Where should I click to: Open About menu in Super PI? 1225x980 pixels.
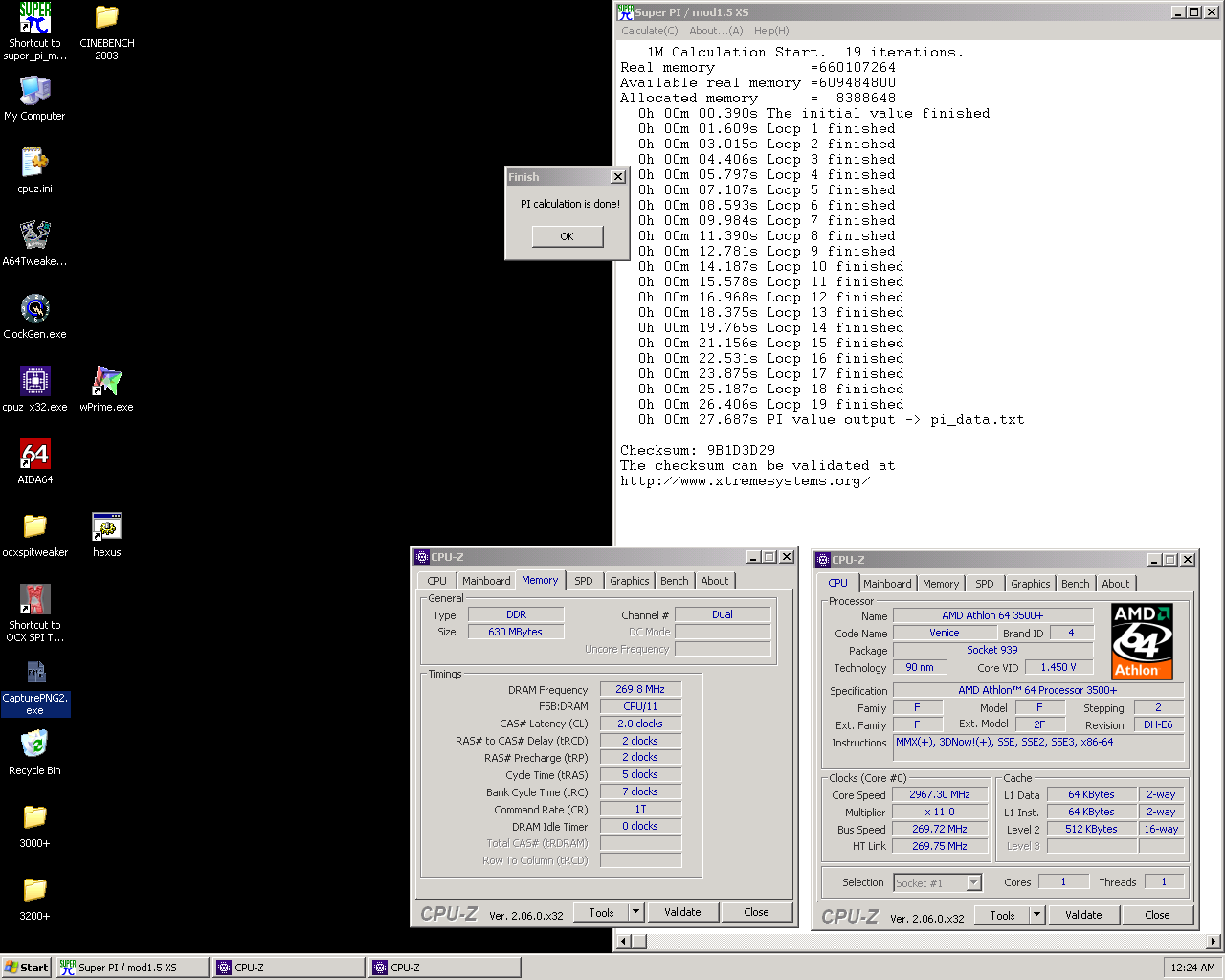(716, 31)
